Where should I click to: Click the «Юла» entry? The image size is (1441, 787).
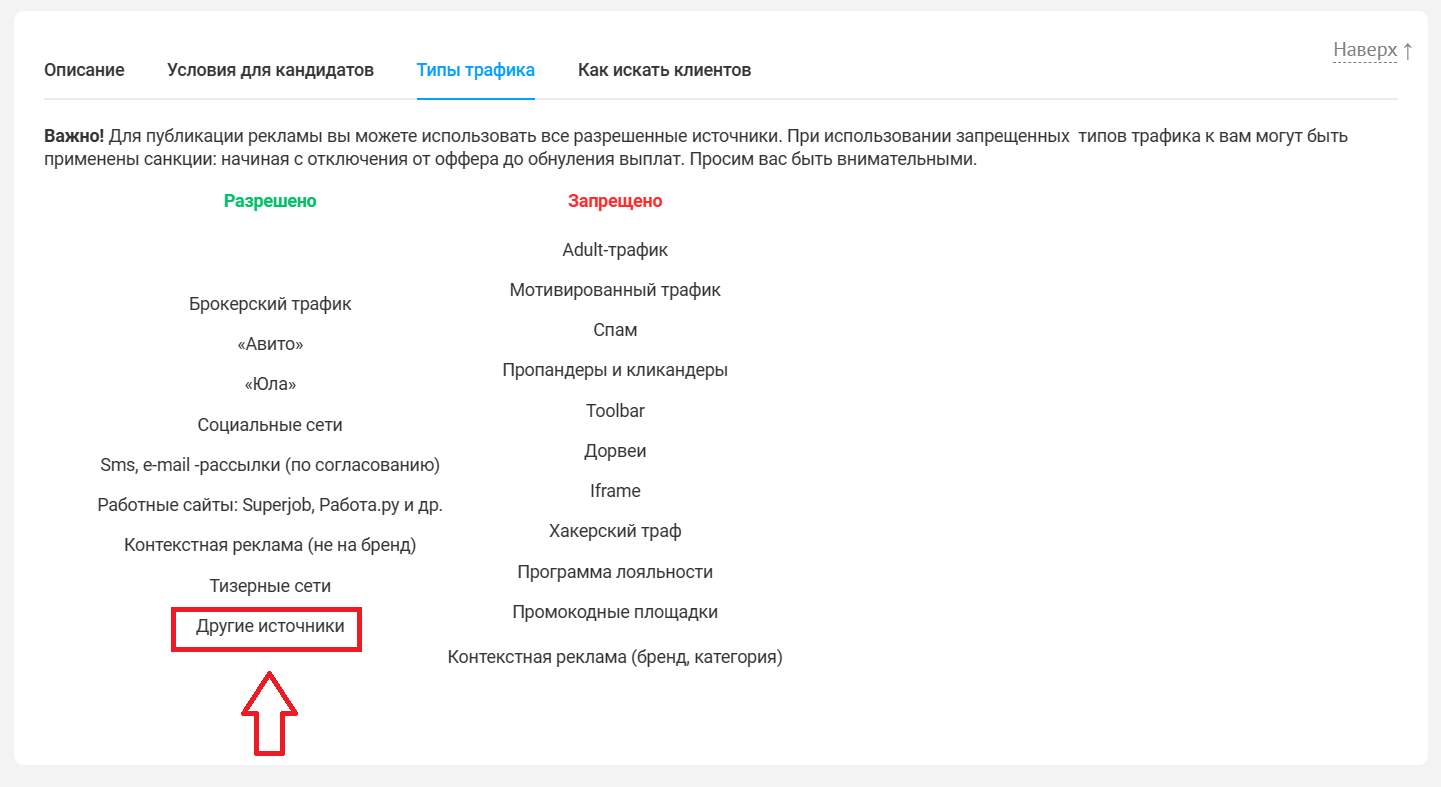coord(270,384)
